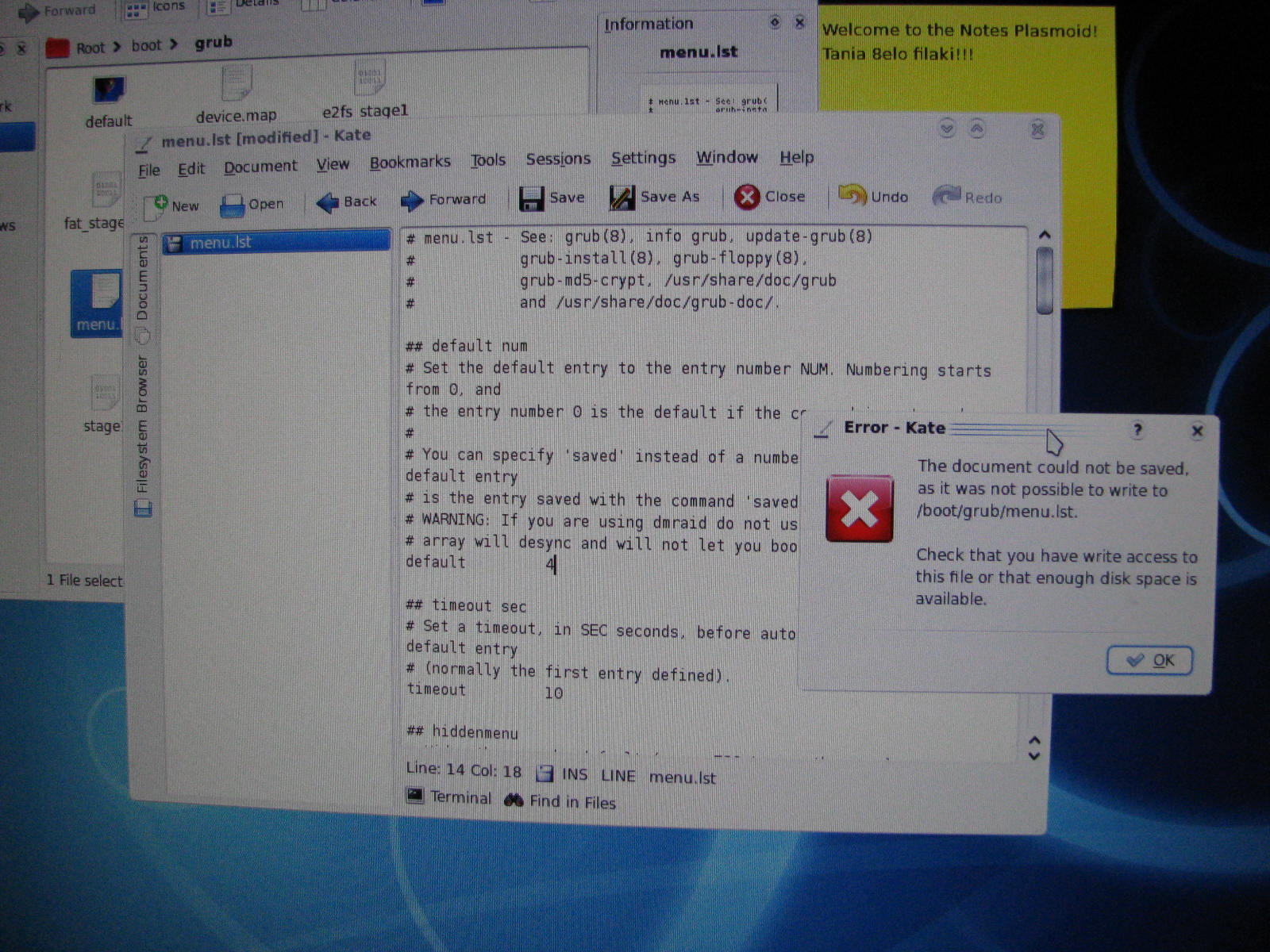This screenshot has width=1270, height=952.
Task: Open the View menu
Action: click(x=333, y=164)
